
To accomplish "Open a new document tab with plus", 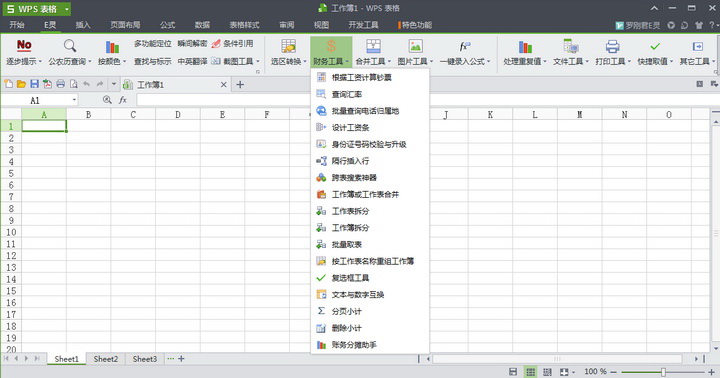I will point(240,84).
